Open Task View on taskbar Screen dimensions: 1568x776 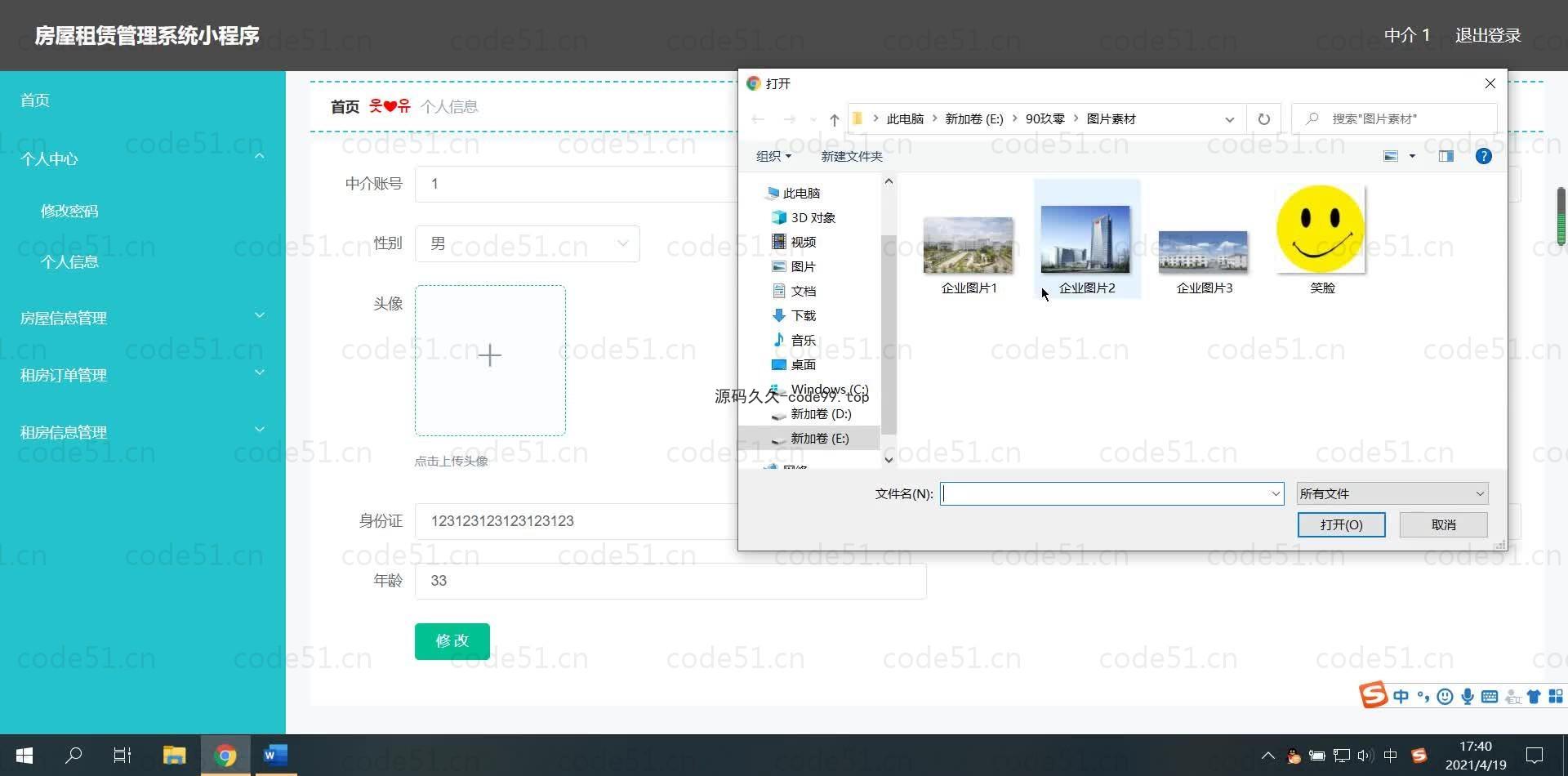pos(122,756)
